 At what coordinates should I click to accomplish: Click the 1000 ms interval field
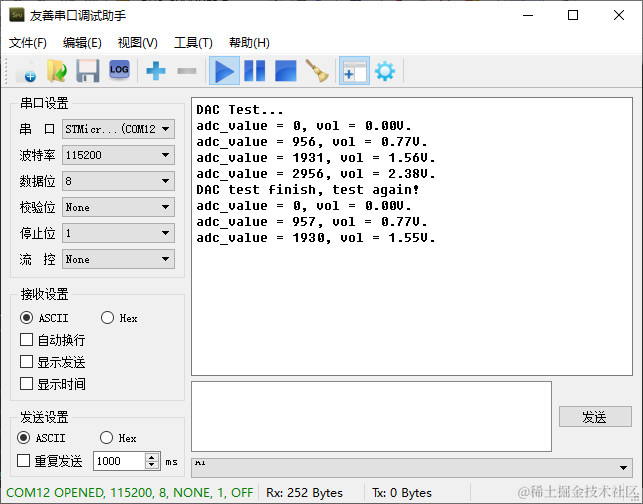119,461
